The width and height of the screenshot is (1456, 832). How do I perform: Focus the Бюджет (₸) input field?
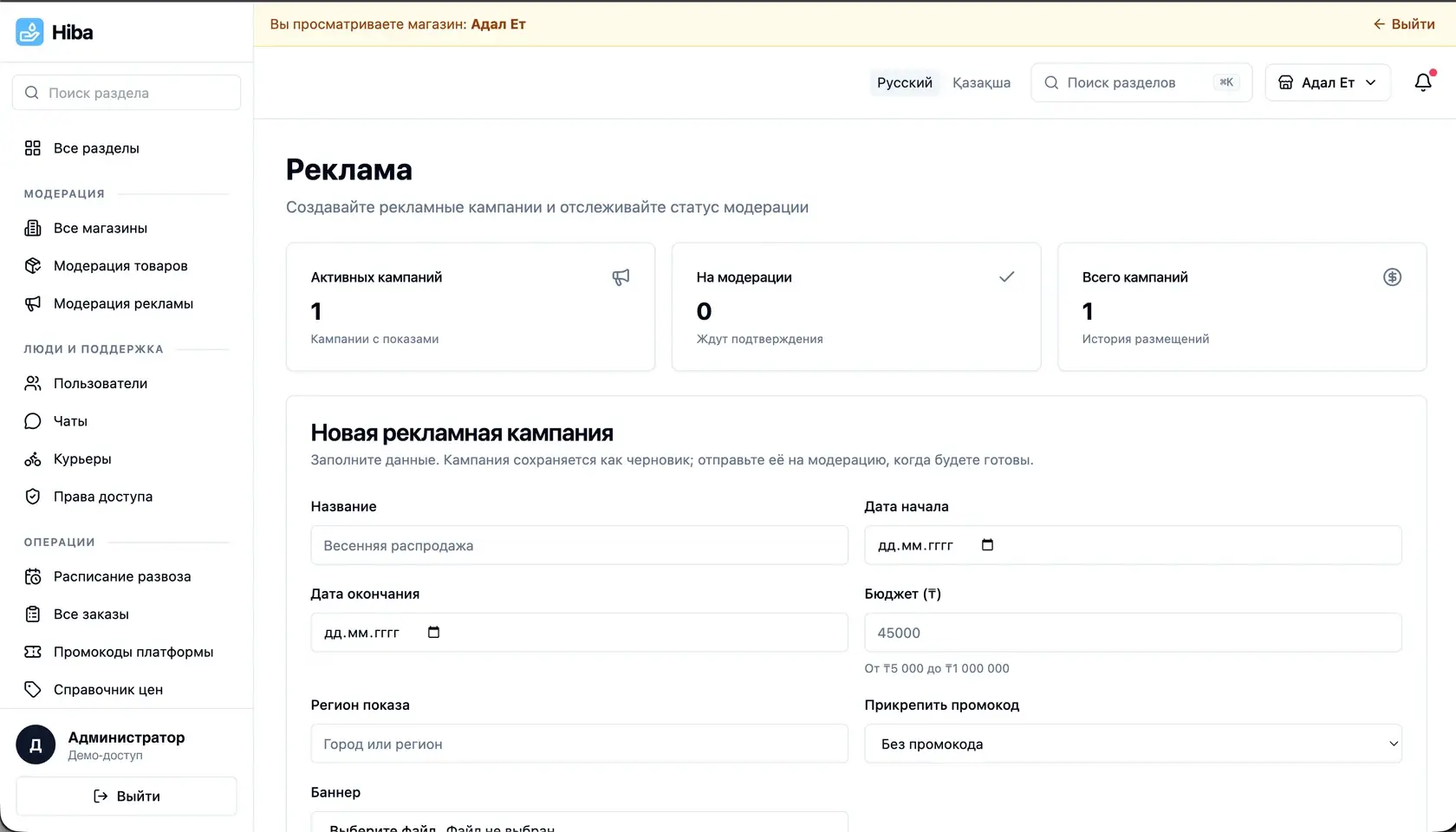1133,633
